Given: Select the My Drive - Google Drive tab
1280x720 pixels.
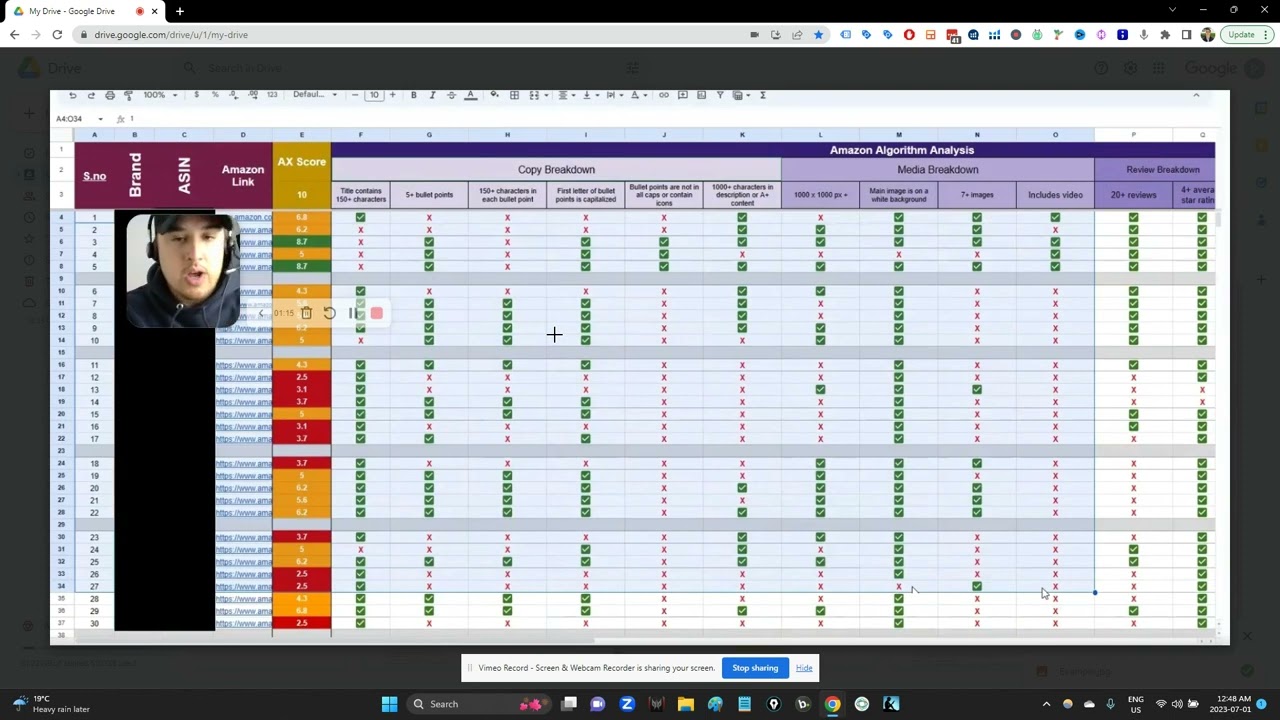Looking at the screenshot, I should 85,11.
